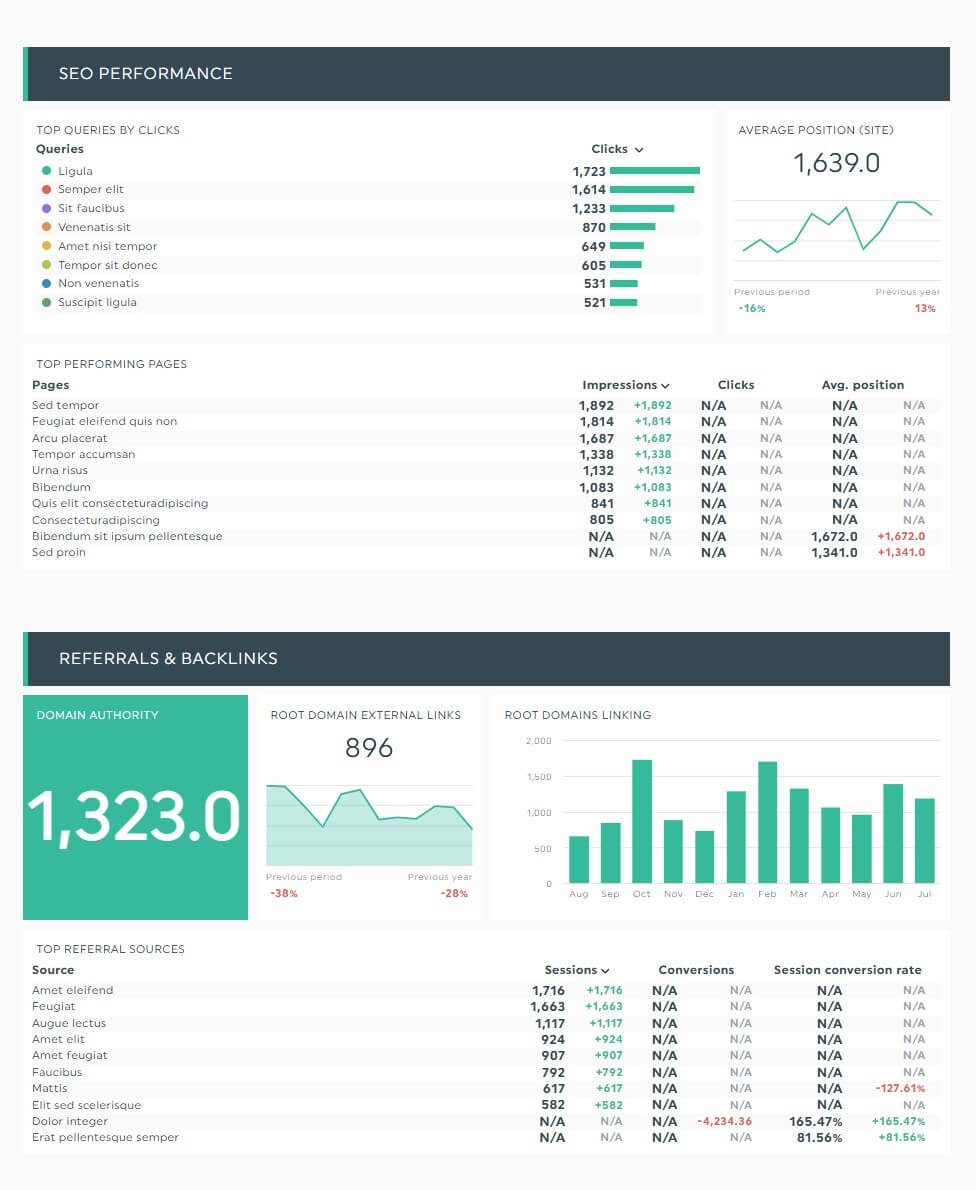Click the External Links area chart
The image size is (976, 1190).
tap(369, 825)
